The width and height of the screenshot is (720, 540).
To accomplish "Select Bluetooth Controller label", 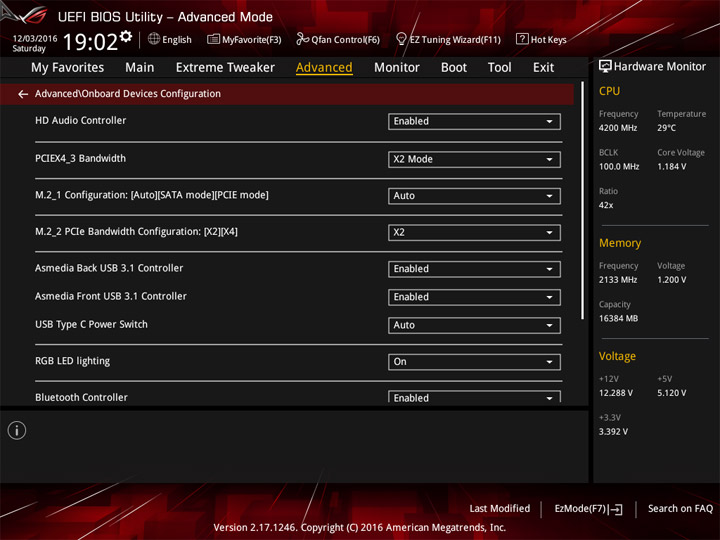I will (81, 397).
